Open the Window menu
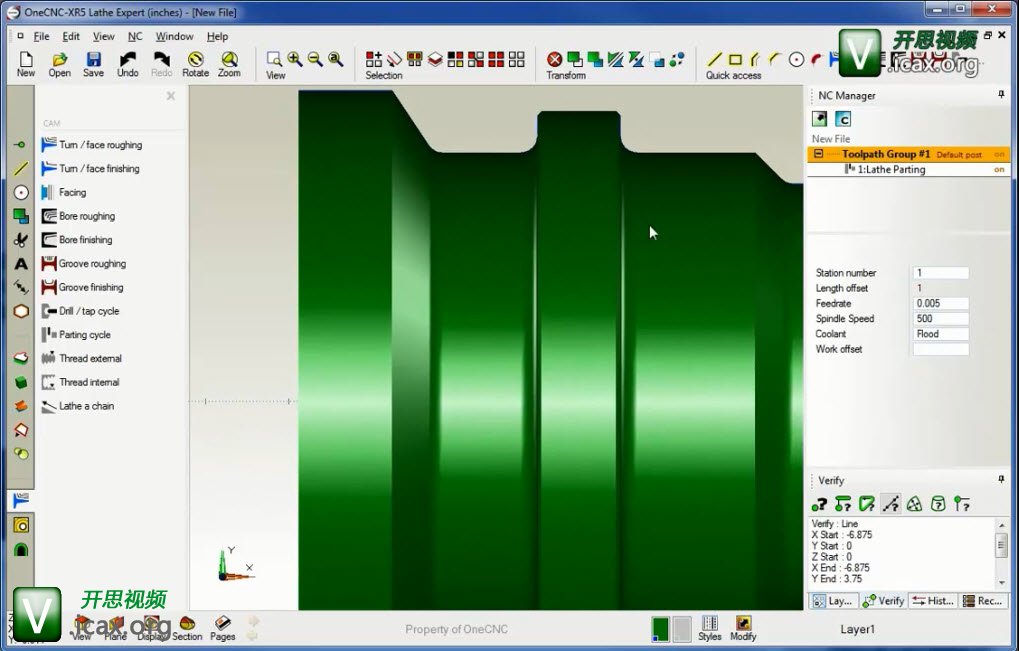This screenshot has width=1019, height=651. point(174,36)
